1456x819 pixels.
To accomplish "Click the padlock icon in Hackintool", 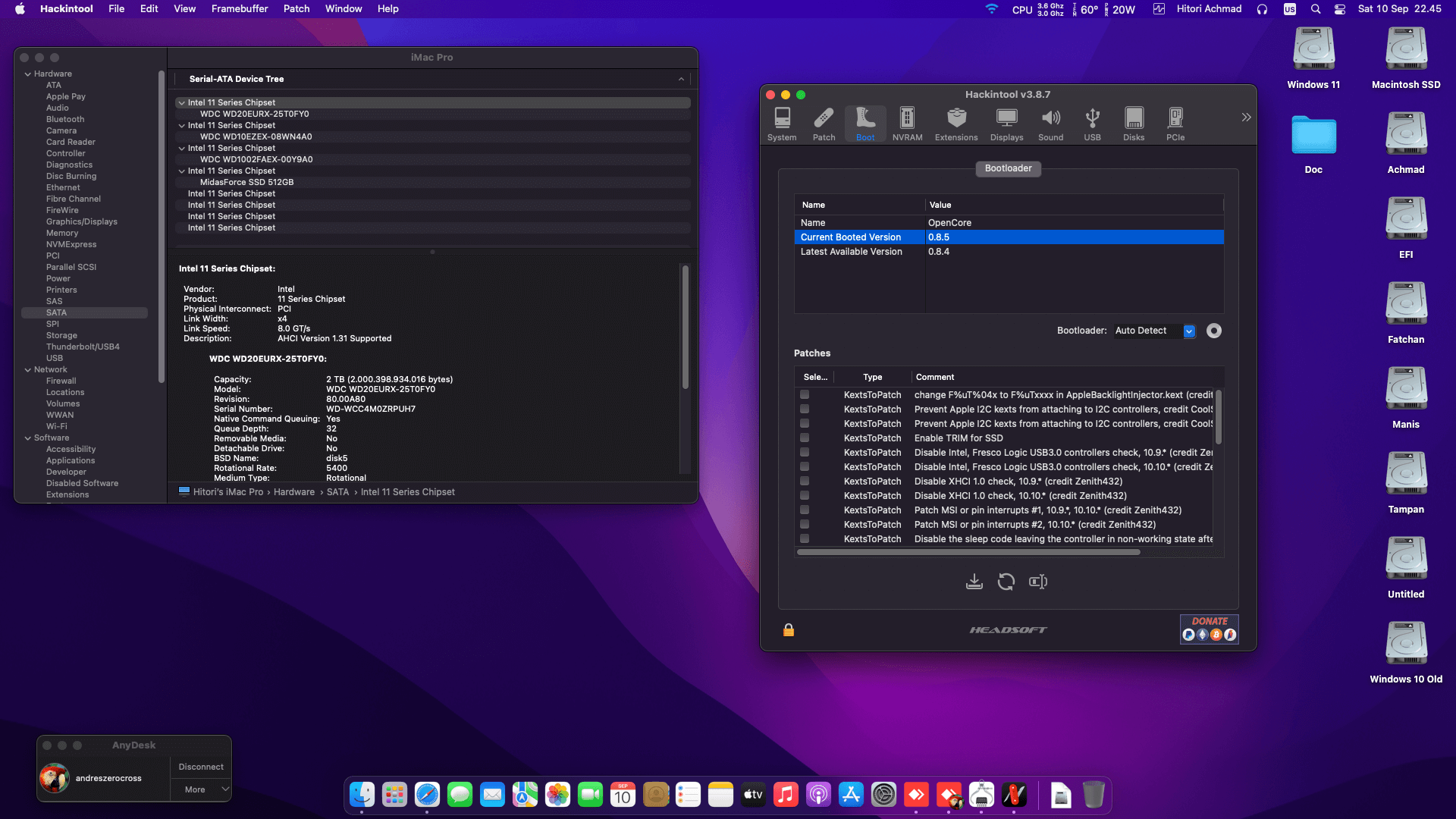I will (789, 630).
